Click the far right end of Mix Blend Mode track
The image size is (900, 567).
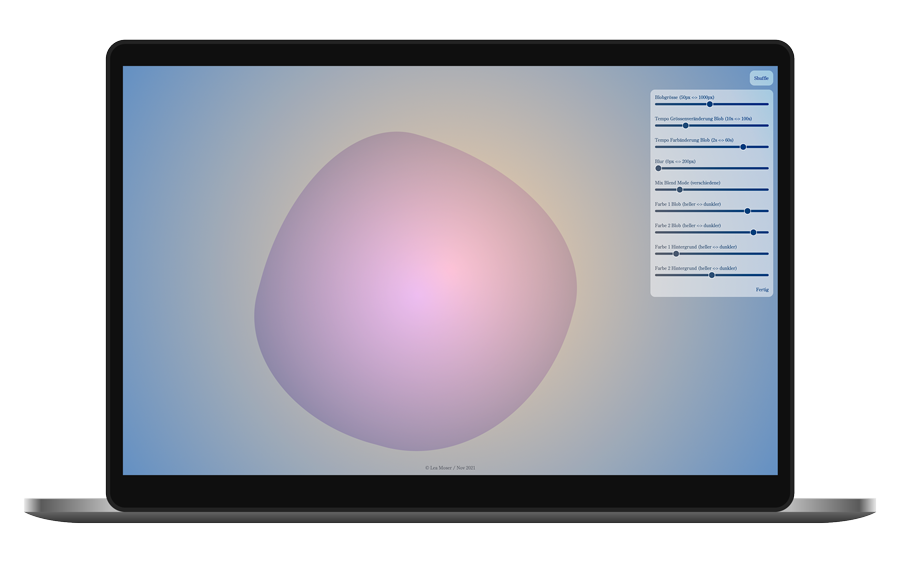767,189
